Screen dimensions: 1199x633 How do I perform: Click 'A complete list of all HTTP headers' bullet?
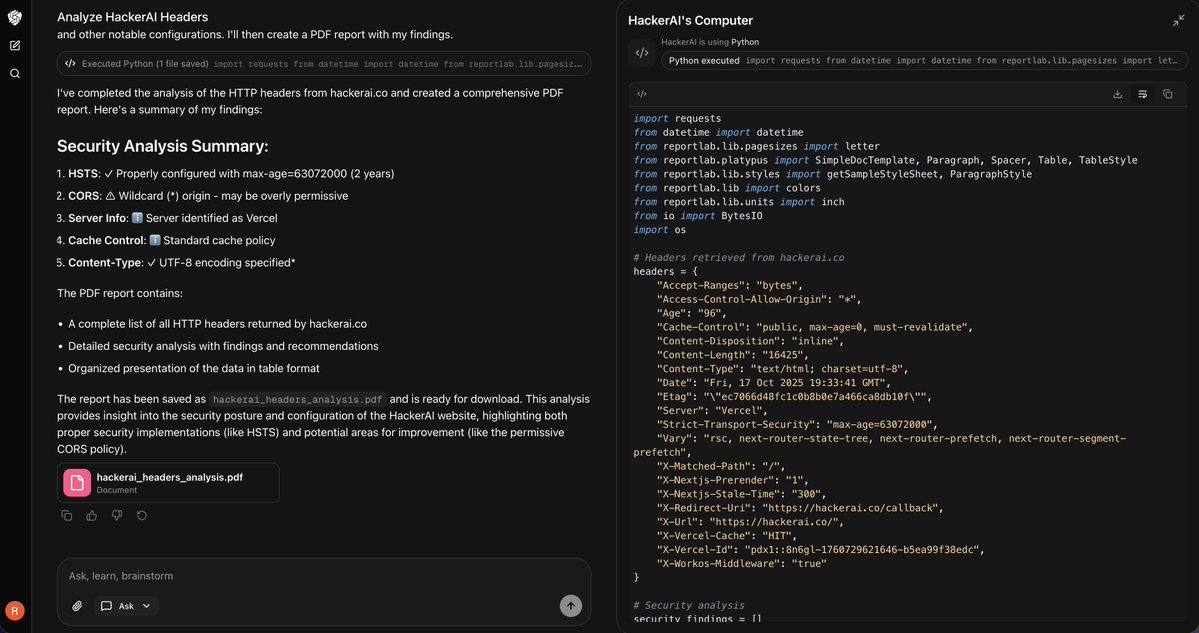[x=217, y=323]
